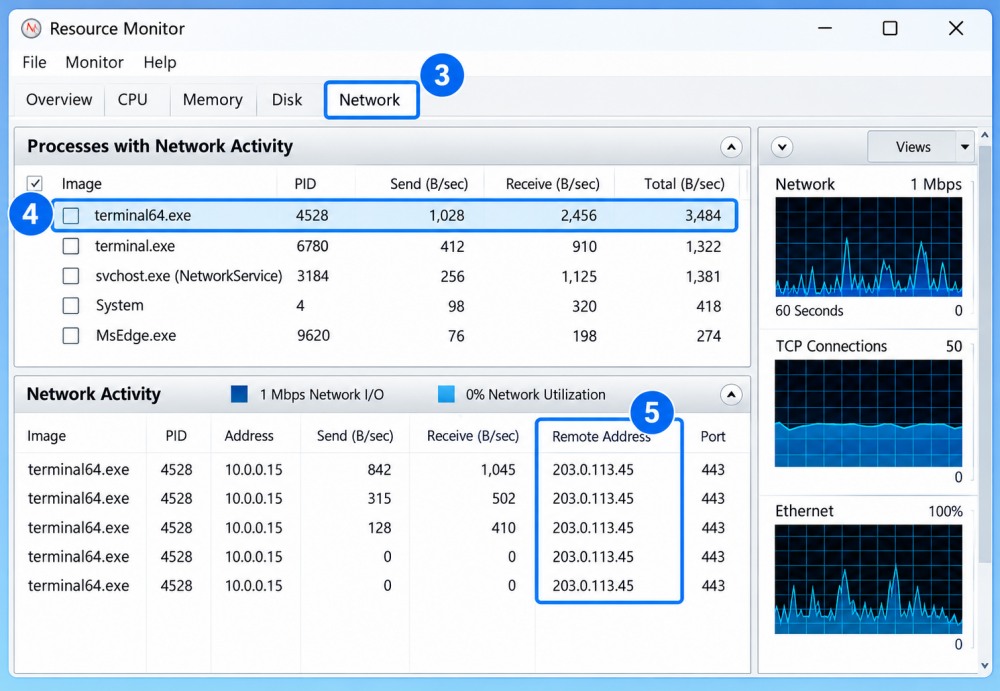
Task: Click the Receive value 410 cell
Action: click(504, 528)
